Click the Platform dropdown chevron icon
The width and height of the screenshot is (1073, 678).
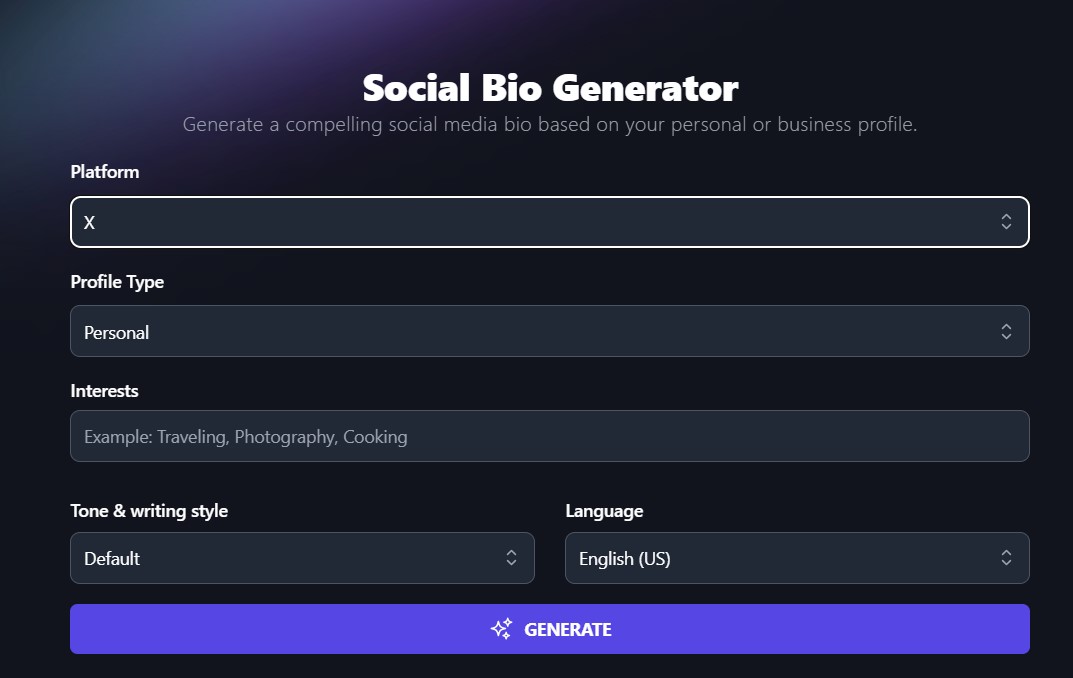pyautogui.click(x=1007, y=222)
